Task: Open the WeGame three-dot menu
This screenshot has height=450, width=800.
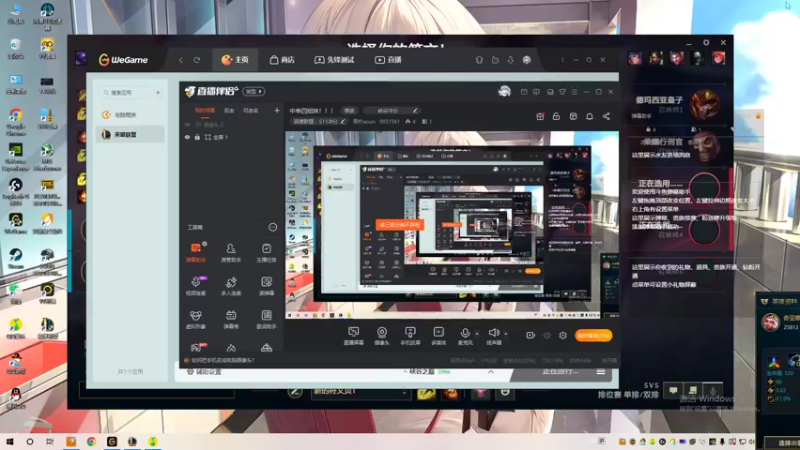Action: click(x=562, y=60)
